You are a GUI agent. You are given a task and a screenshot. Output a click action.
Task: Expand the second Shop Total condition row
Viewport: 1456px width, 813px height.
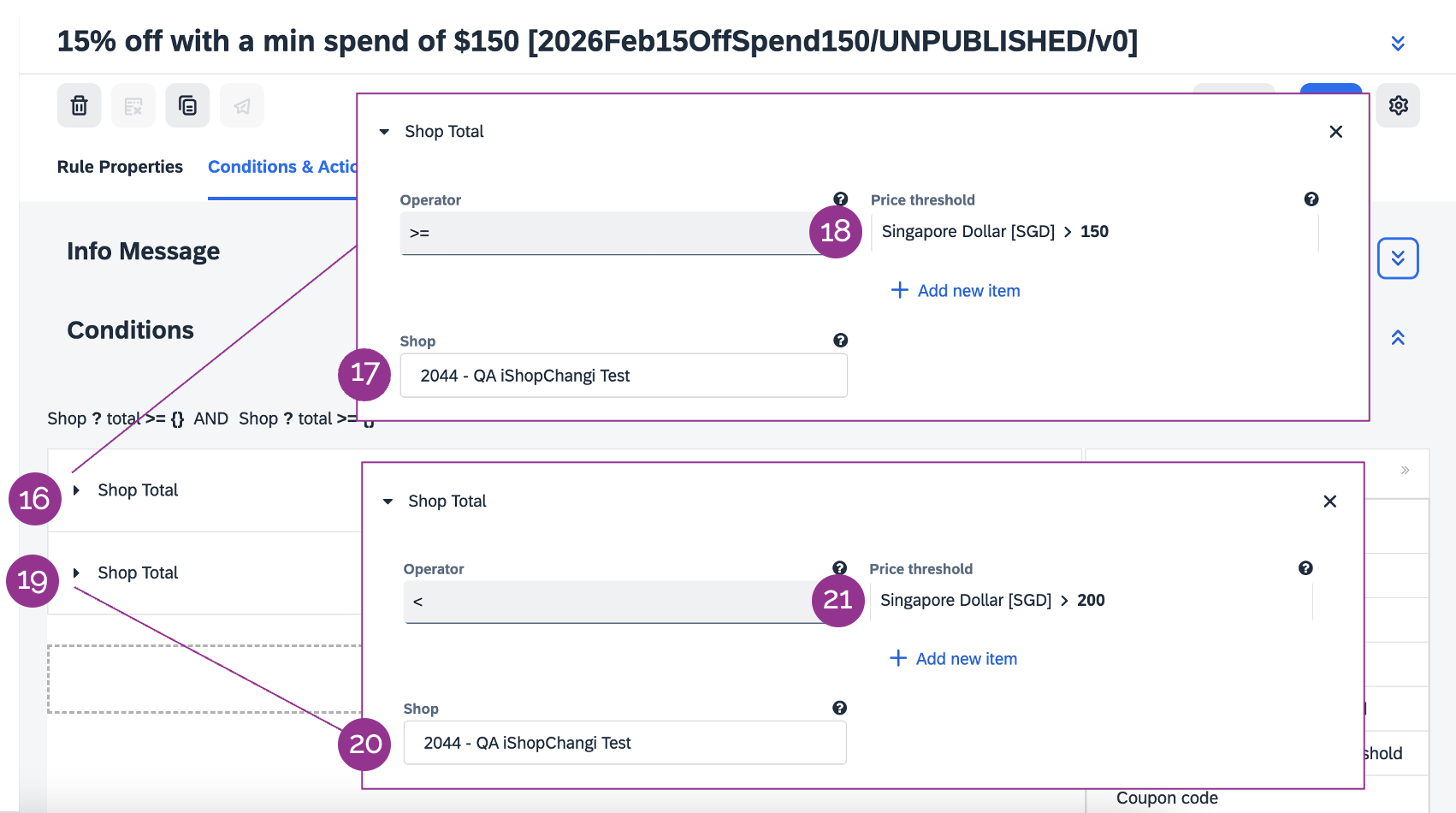point(77,573)
